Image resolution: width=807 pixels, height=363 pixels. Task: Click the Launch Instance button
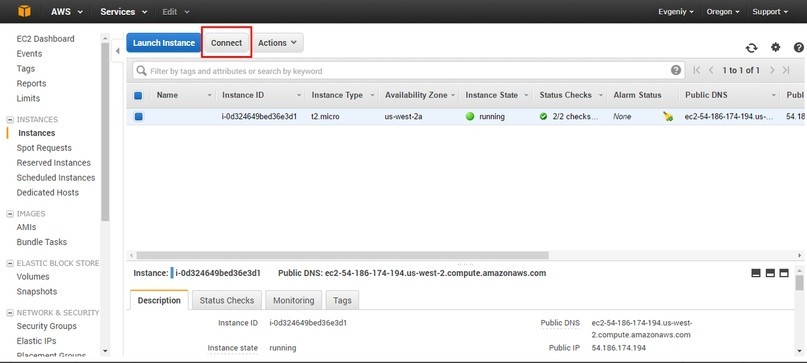pyautogui.click(x=164, y=43)
